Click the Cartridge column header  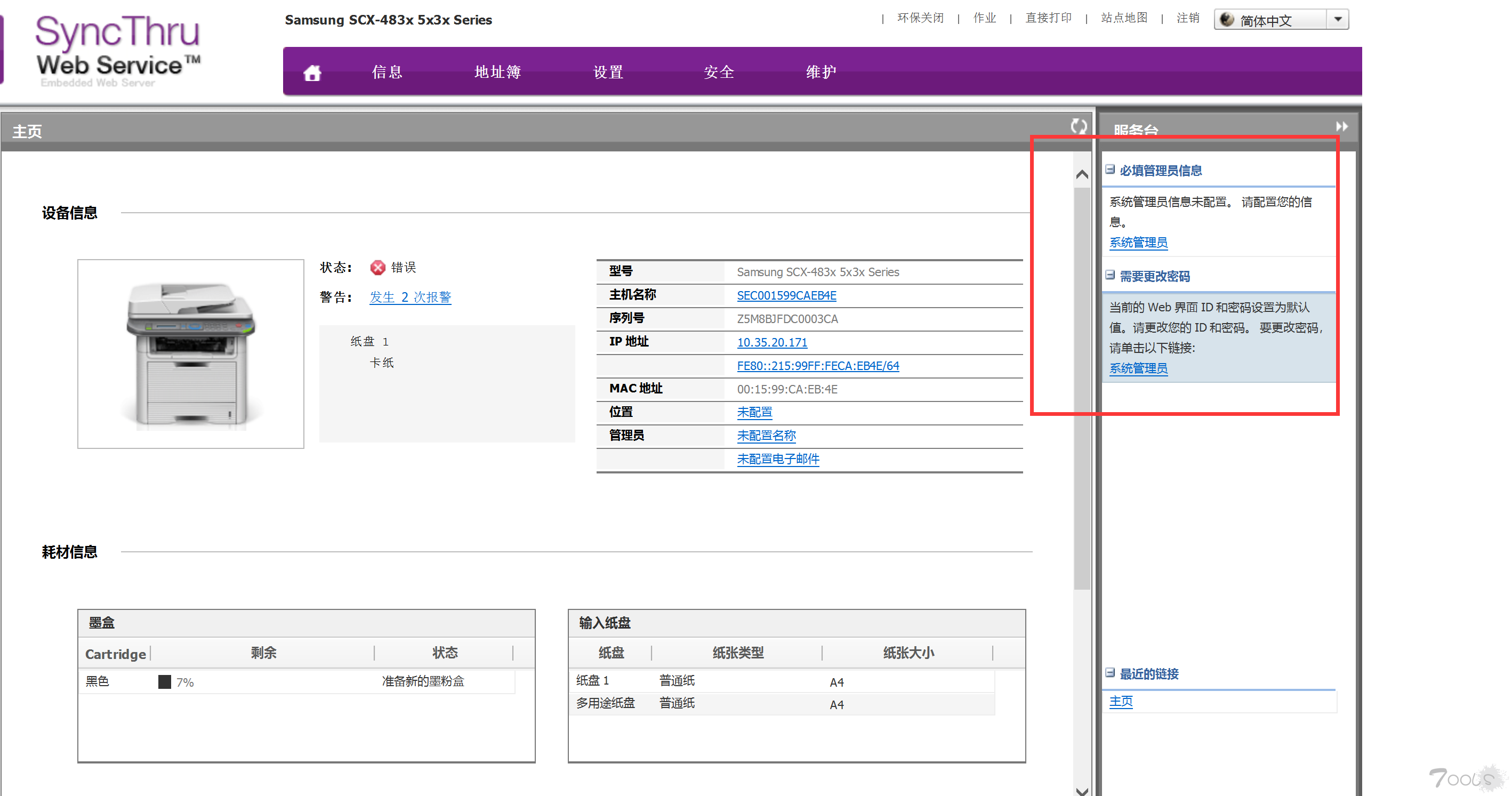click(x=116, y=653)
